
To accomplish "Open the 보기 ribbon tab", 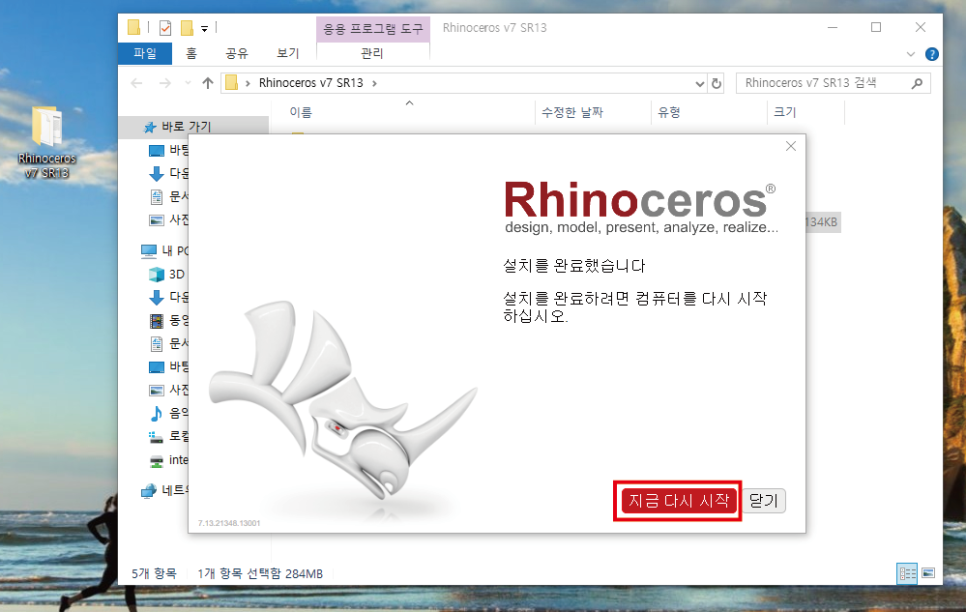I will coord(288,54).
